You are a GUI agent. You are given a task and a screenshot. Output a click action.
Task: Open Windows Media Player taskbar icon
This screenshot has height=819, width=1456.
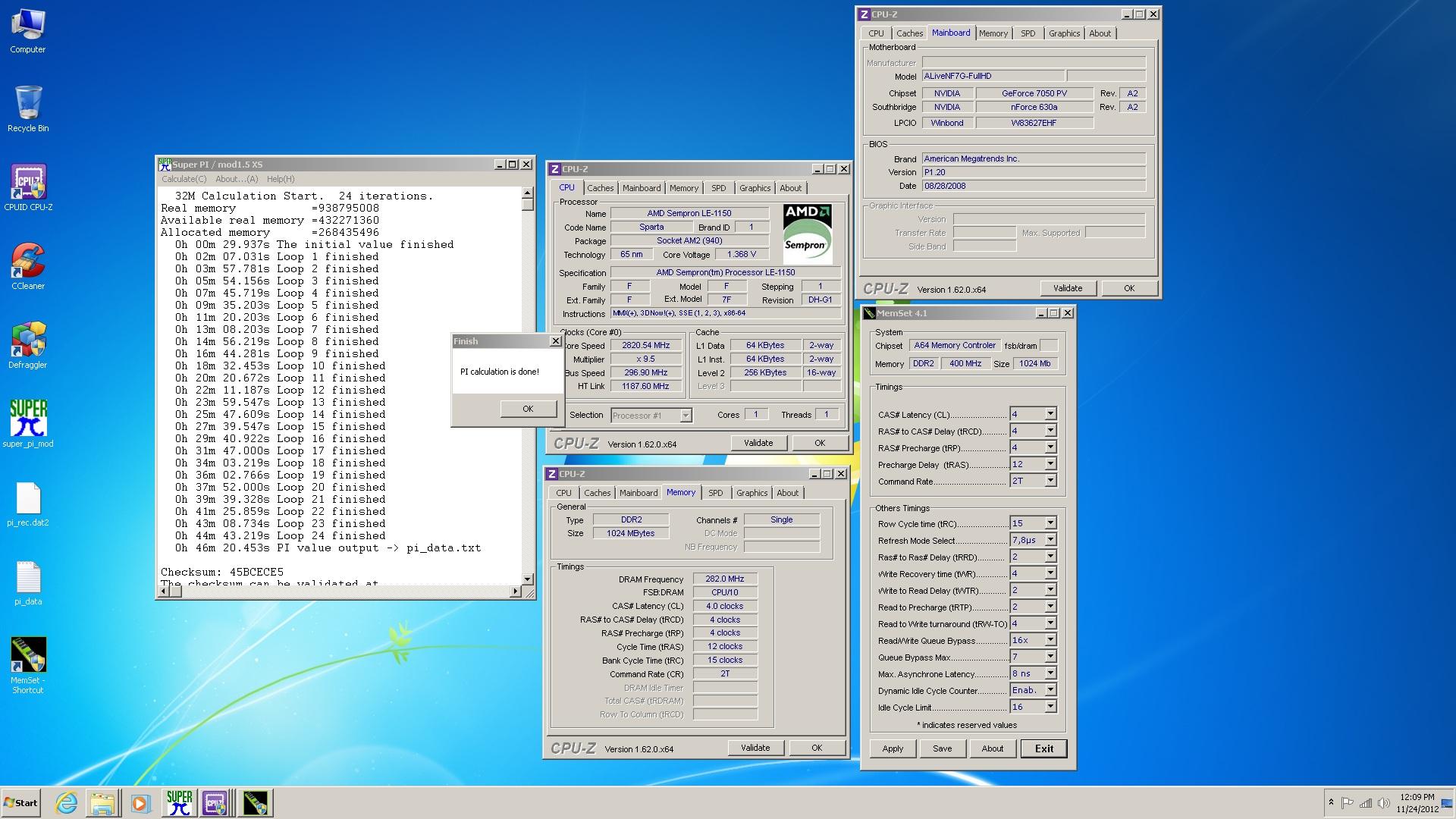pyautogui.click(x=140, y=803)
